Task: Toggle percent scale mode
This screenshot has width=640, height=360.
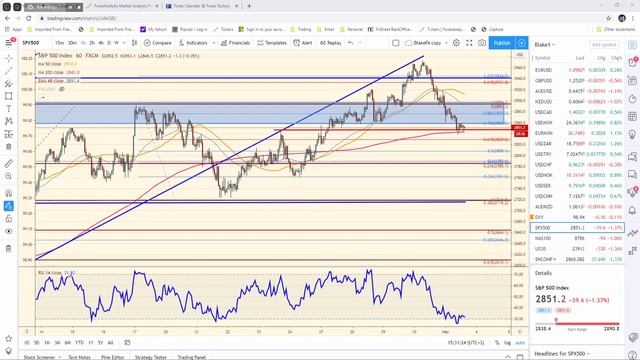Action: [x=497, y=343]
